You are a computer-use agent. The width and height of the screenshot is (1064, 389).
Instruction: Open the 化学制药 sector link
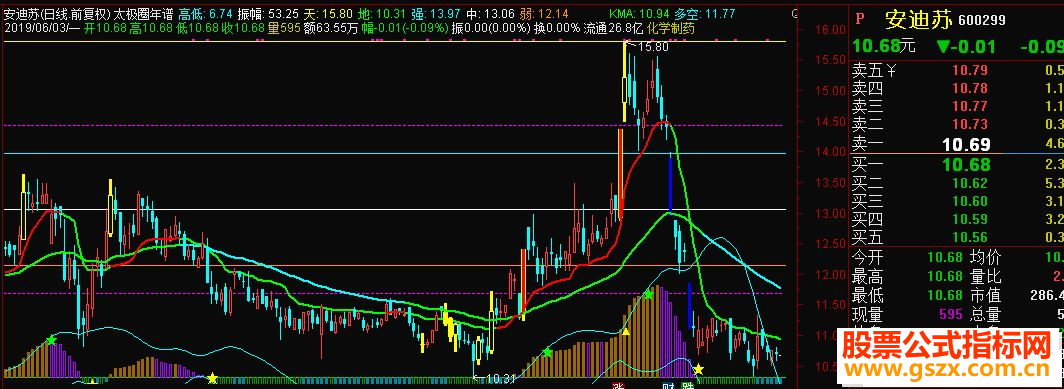coord(671,28)
